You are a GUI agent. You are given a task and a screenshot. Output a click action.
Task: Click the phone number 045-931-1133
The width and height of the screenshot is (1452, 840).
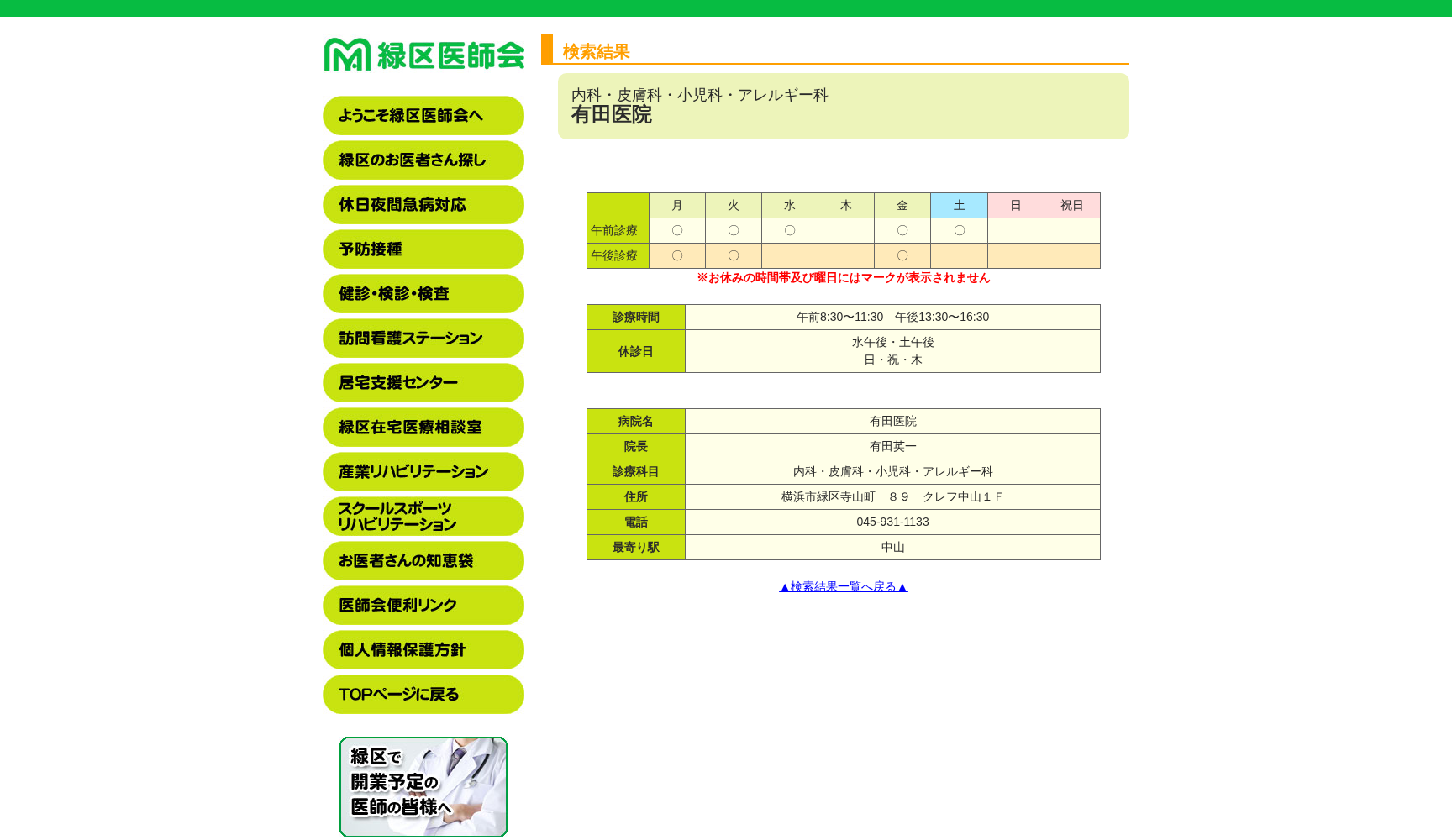pyautogui.click(x=892, y=522)
